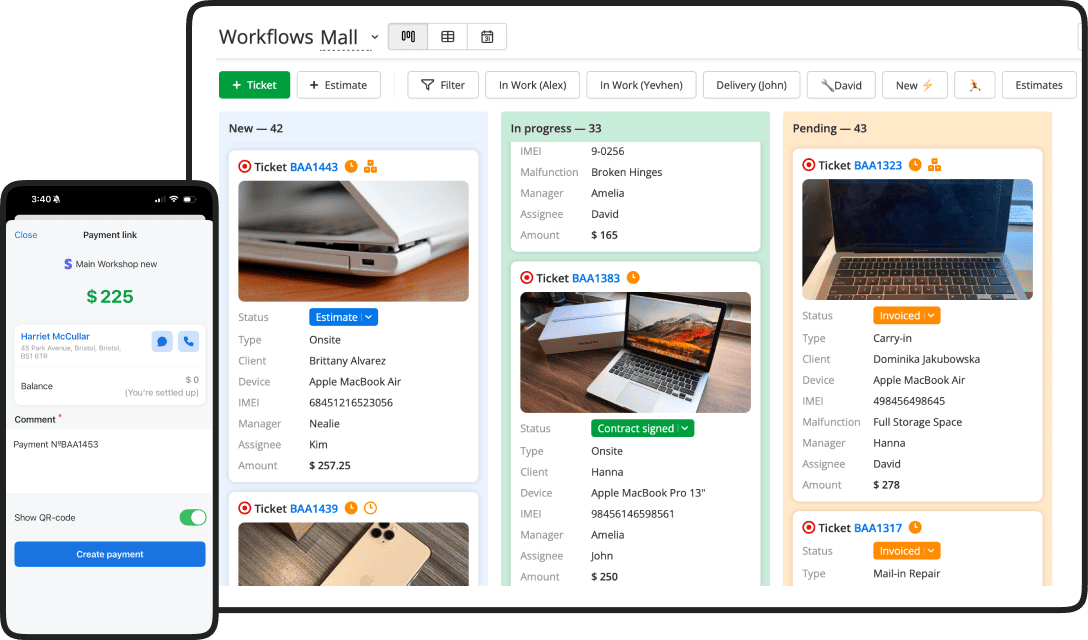The height and width of the screenshot is (640, 1088).
Task: Call Harriet McCullar using phone icon
Action: 188,342
